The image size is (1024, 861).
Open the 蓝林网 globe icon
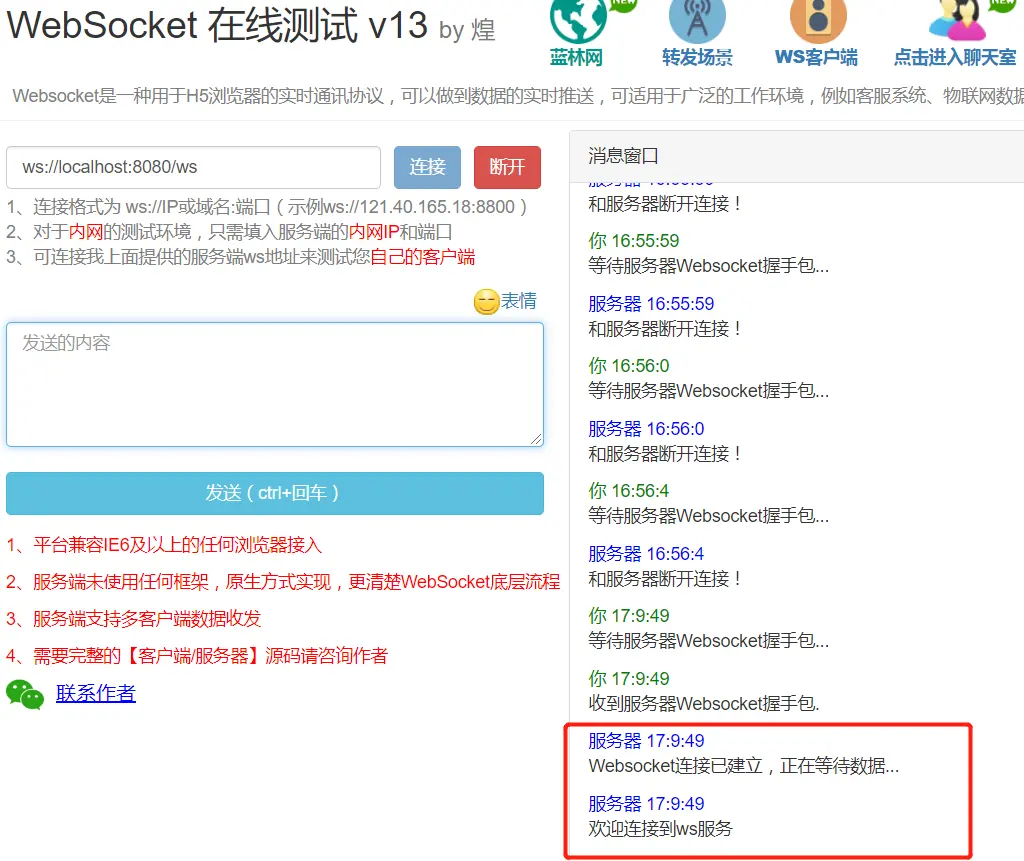pyautogui.click(x=578, y=20)
